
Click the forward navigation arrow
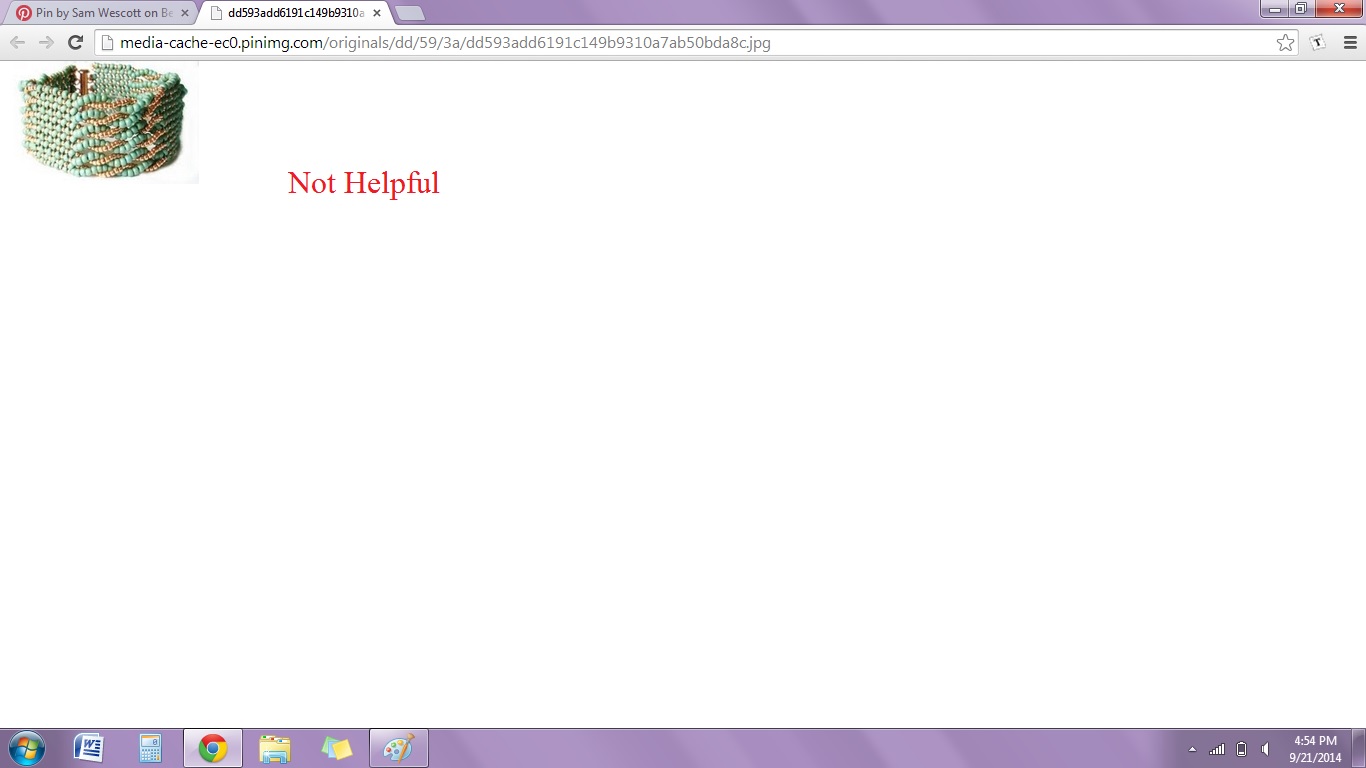[x=46, y=42]
